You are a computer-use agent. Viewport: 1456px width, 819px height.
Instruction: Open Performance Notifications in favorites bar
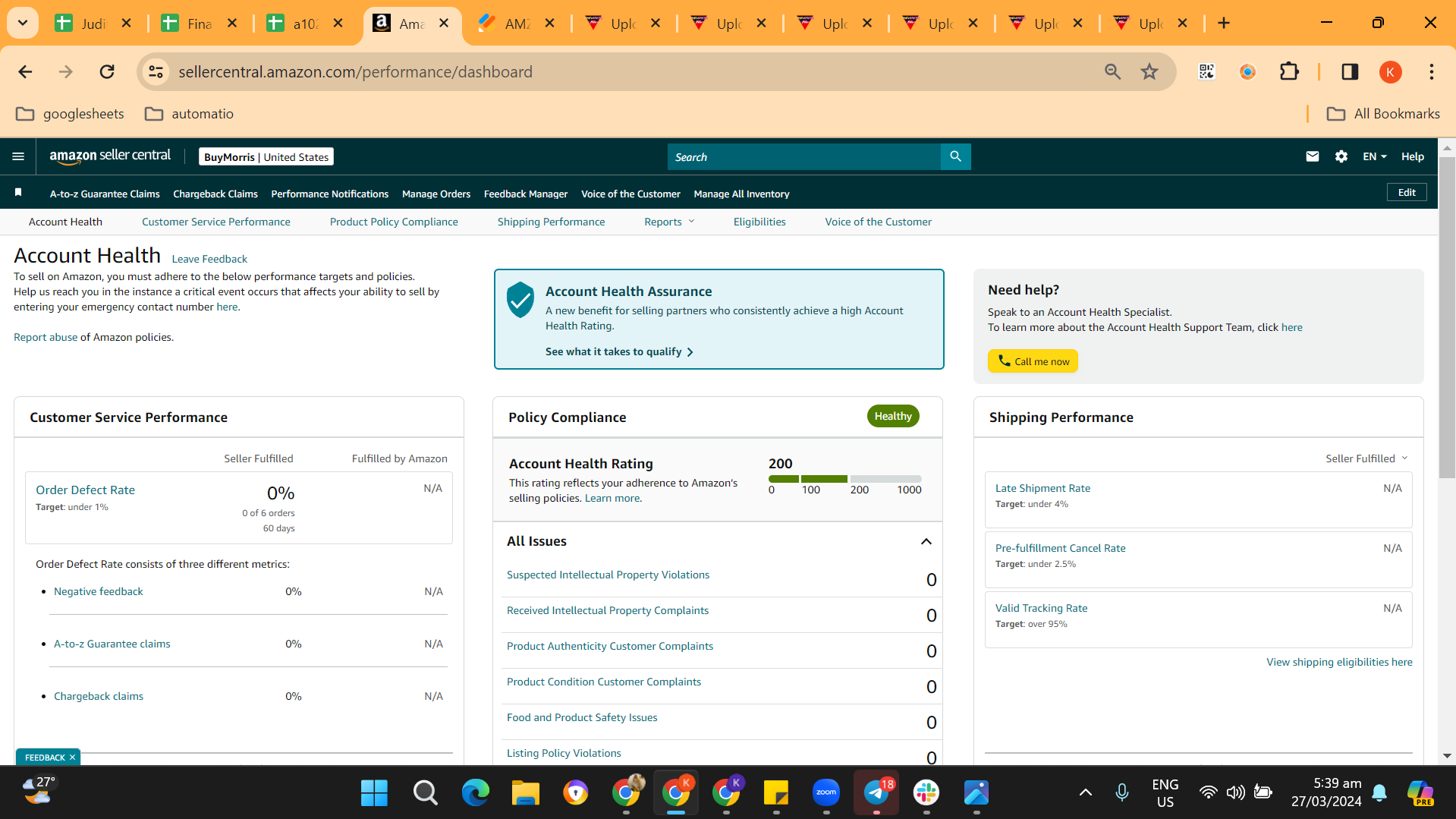click(330, 194)
